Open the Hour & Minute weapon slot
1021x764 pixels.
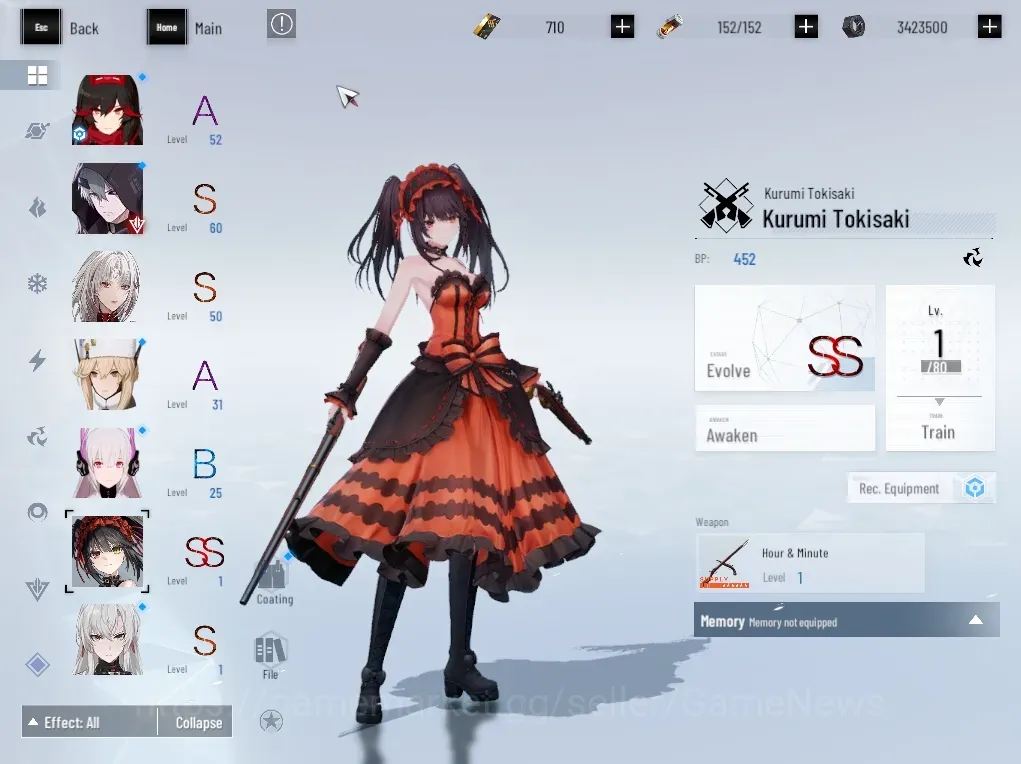coord(810,563)
